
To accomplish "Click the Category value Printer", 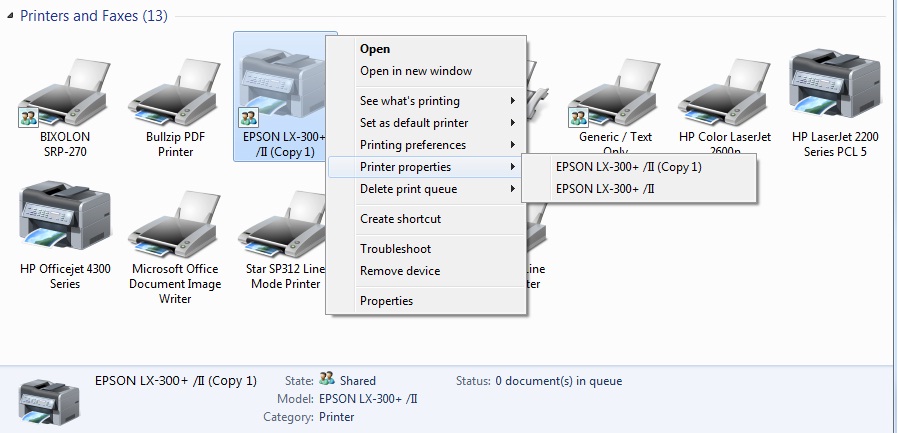I will [x=336, y=417].
